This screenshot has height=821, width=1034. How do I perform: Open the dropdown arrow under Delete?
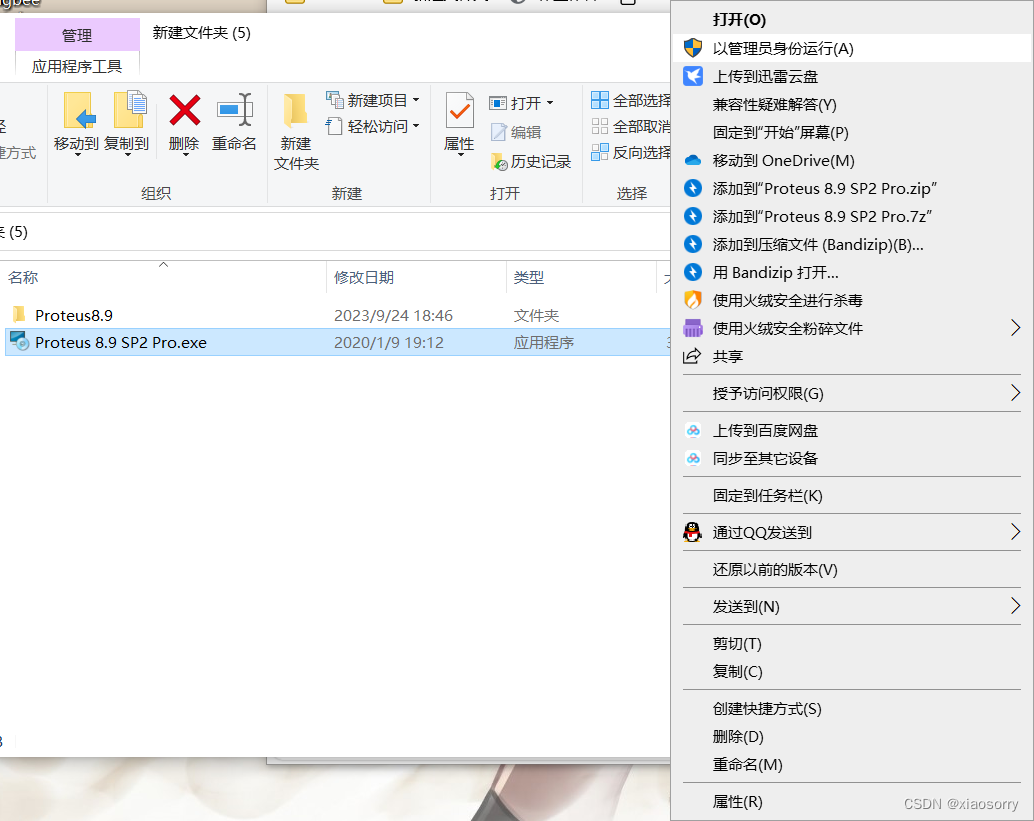[185, 155]
